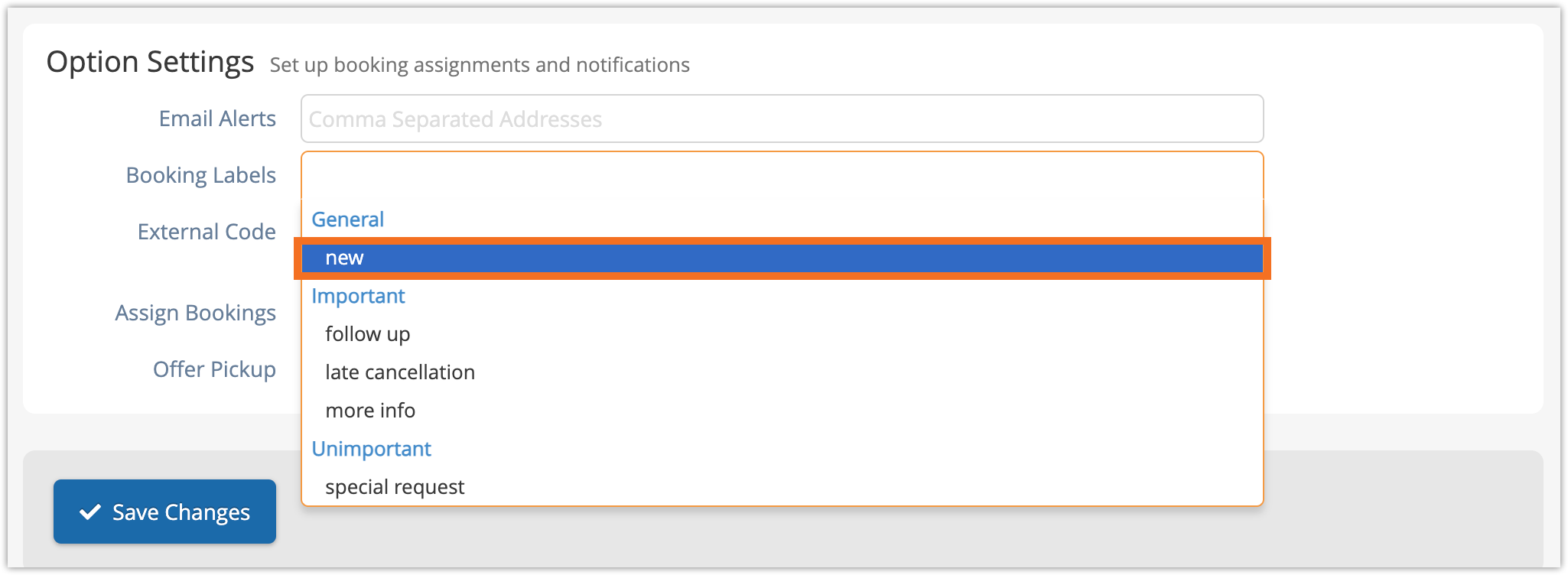Image resolution: width=1568 pixels, height=575 pixels.
Task: Click the External Code label
Action: coord(207,232)
